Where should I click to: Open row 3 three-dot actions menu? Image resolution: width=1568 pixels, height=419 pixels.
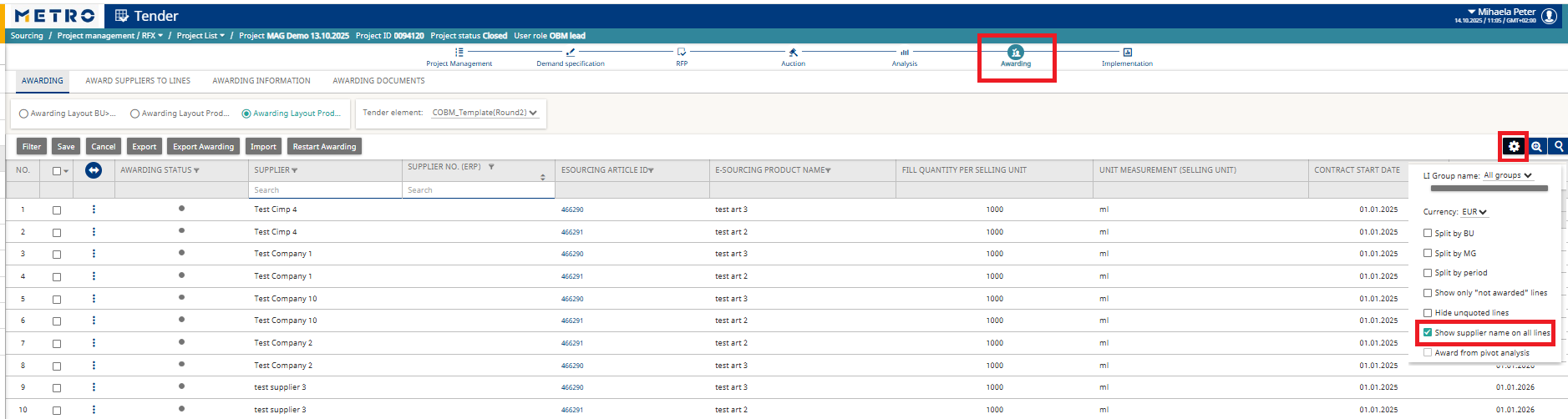point(94,254)
